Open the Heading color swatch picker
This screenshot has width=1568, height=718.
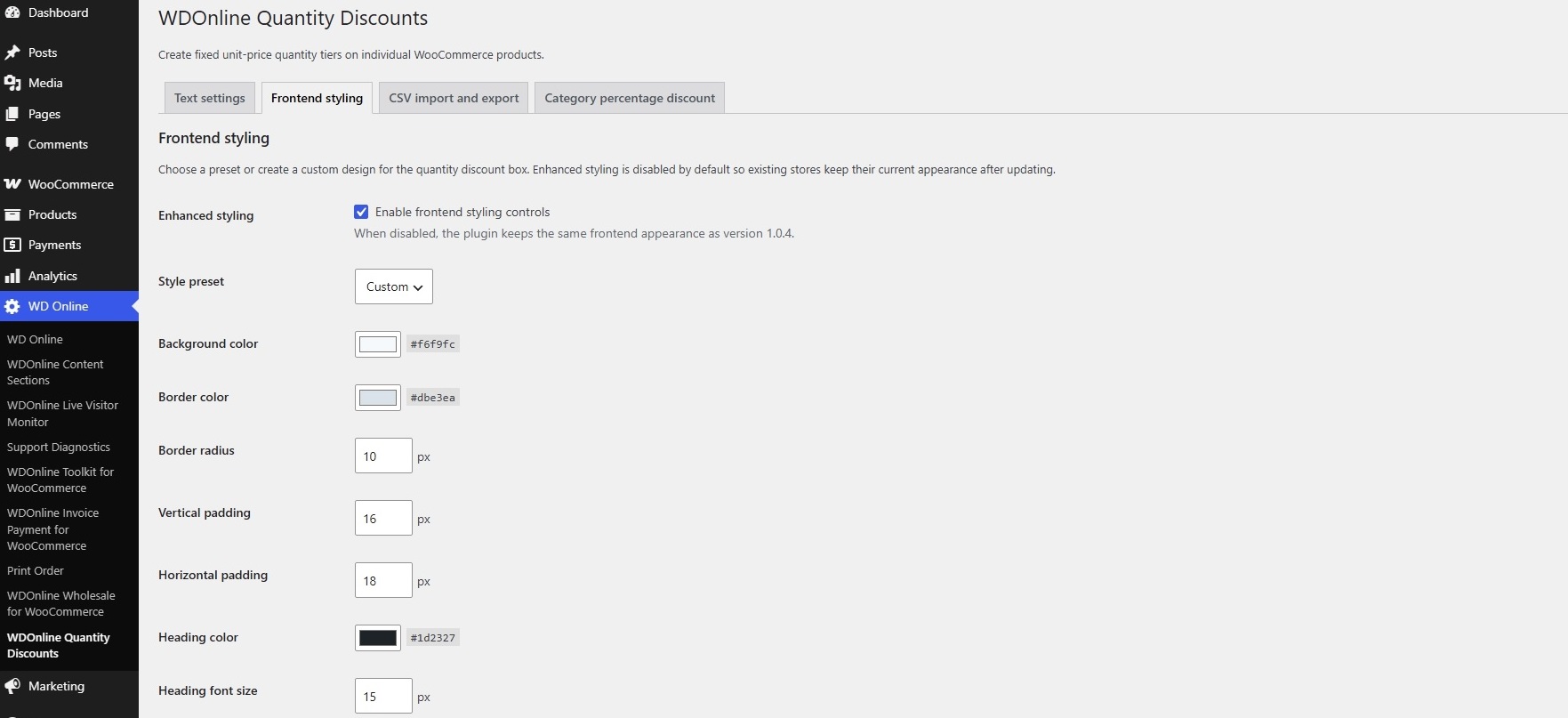coord(378,638)
